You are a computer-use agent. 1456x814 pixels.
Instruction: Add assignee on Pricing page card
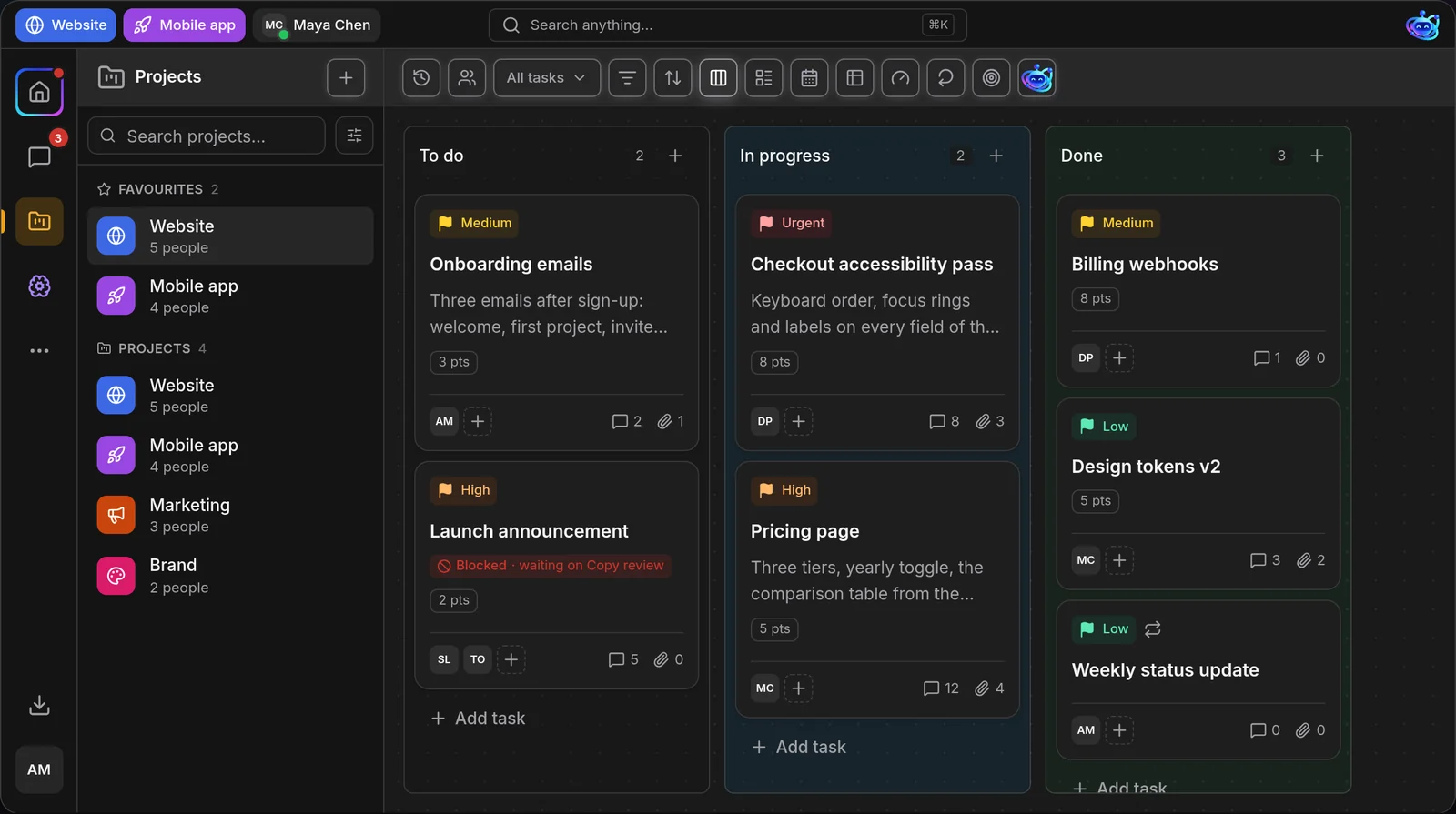(x=799, y=688)
